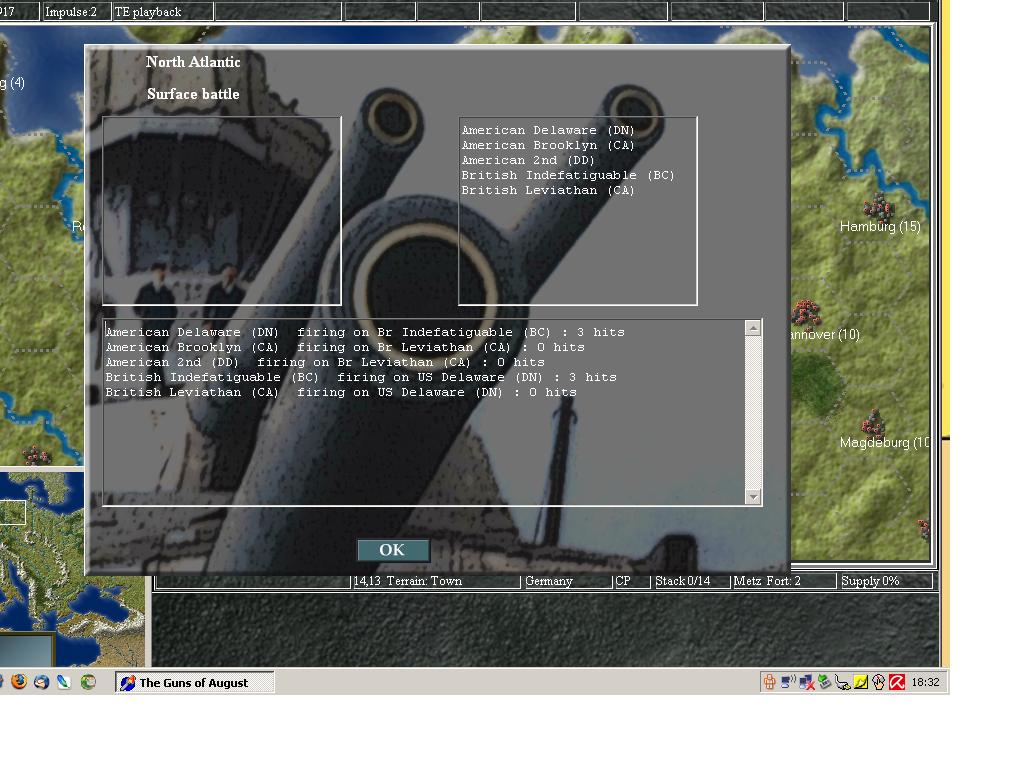Launch Firefox from the quick launch bar

pos(19,682)
